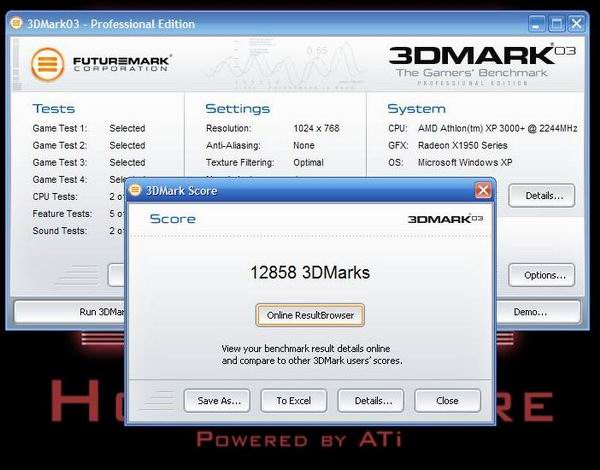Click the Futuremark orange logo icon
This screenshot has height=470, width=600.
pyautogui.click(x=48, y=64)
